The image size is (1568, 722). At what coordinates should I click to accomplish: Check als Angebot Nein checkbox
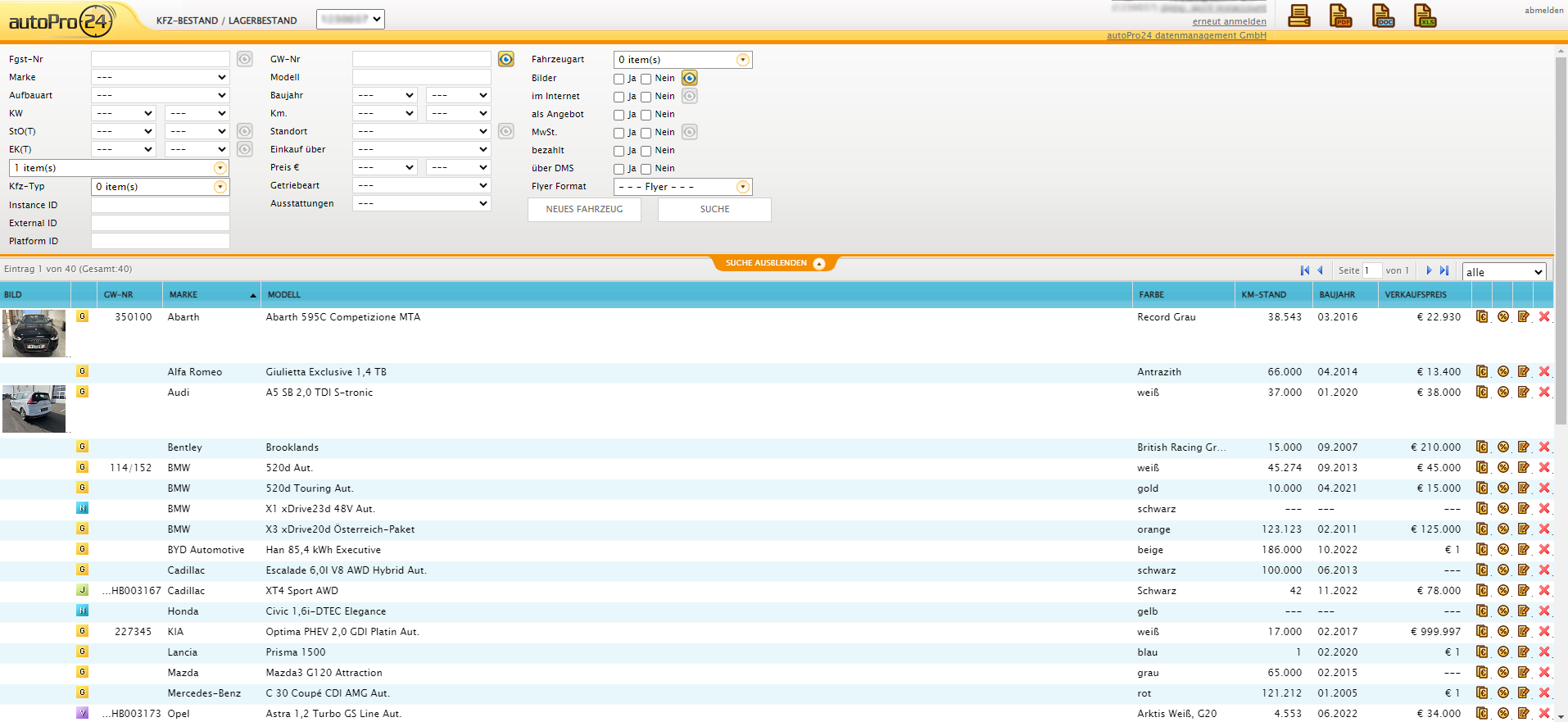point(646,115)
